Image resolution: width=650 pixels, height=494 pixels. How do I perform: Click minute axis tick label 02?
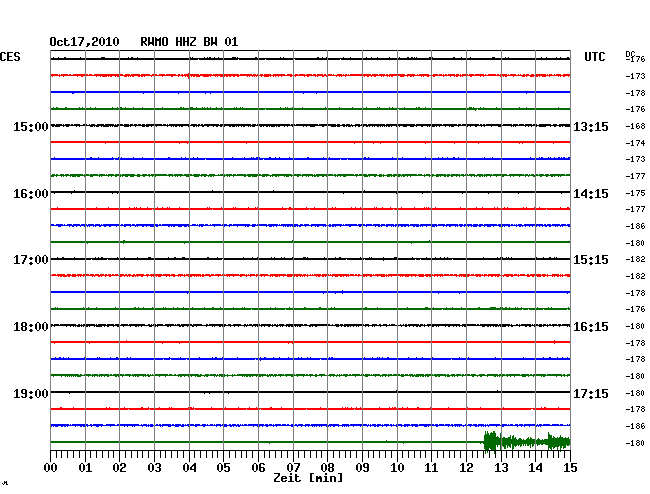tap(119, 467)
